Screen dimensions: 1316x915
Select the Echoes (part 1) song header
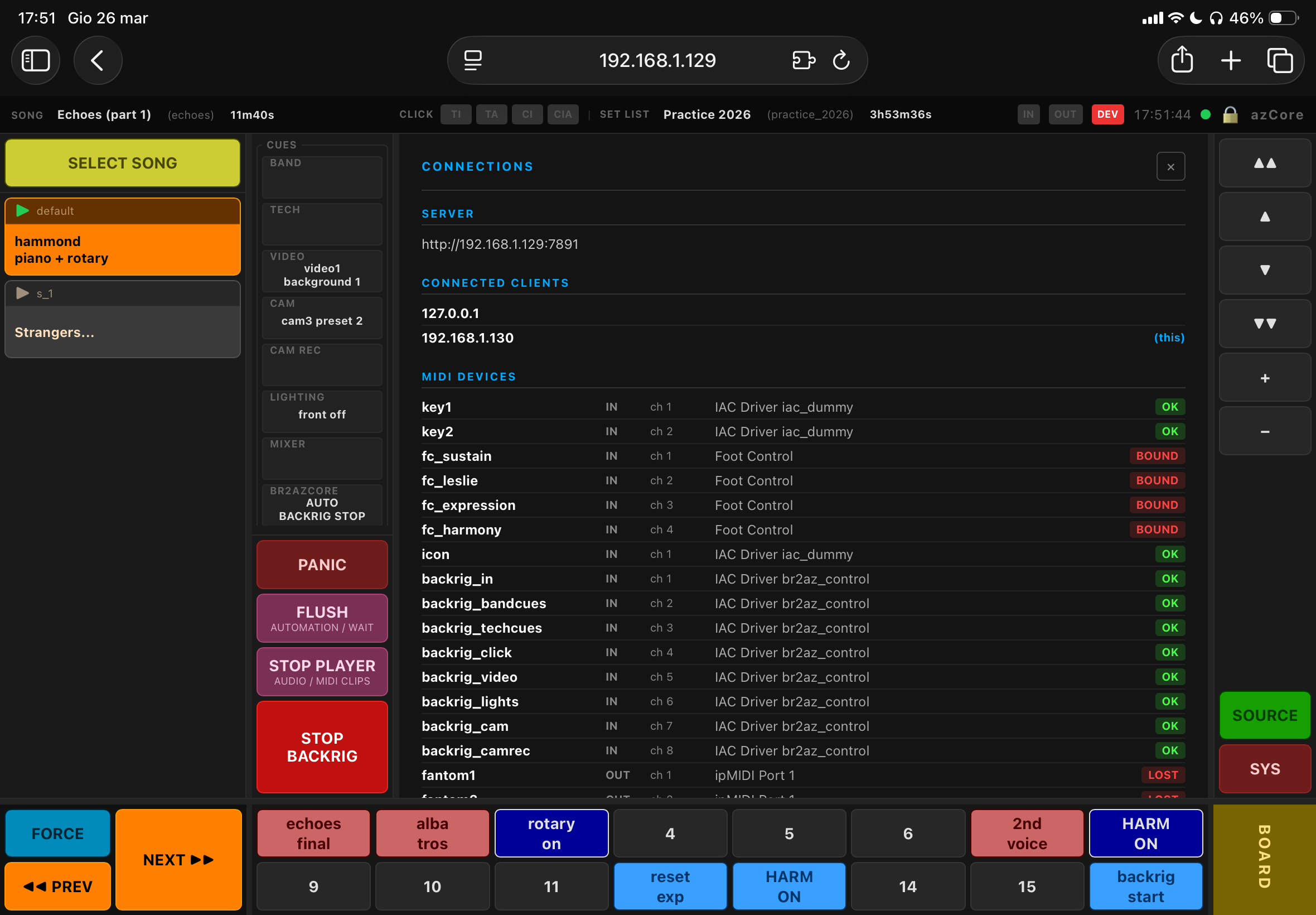104,114
